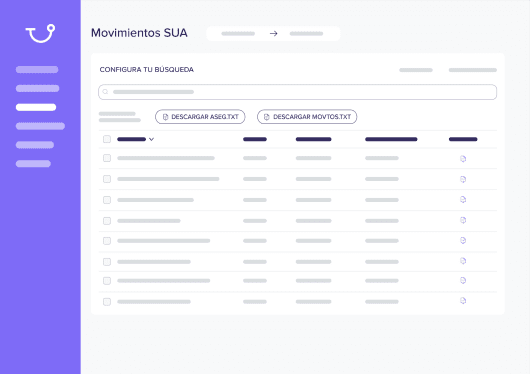Image resolution: width=530 pixels, height=374 pixels.
Task: Select the last item in the sidebar menu
Action: pos(33,164)
